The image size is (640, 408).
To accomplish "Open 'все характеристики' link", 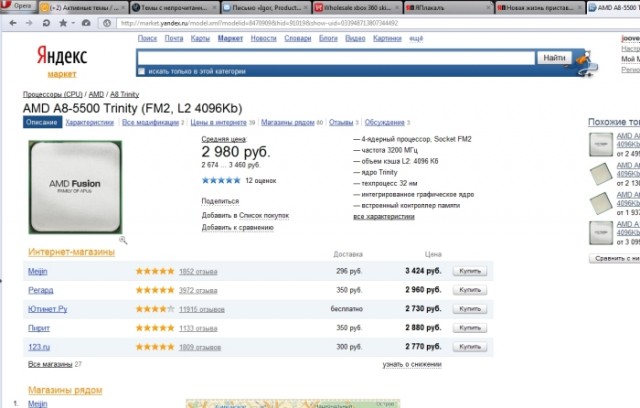I will [x=384, y=217].
